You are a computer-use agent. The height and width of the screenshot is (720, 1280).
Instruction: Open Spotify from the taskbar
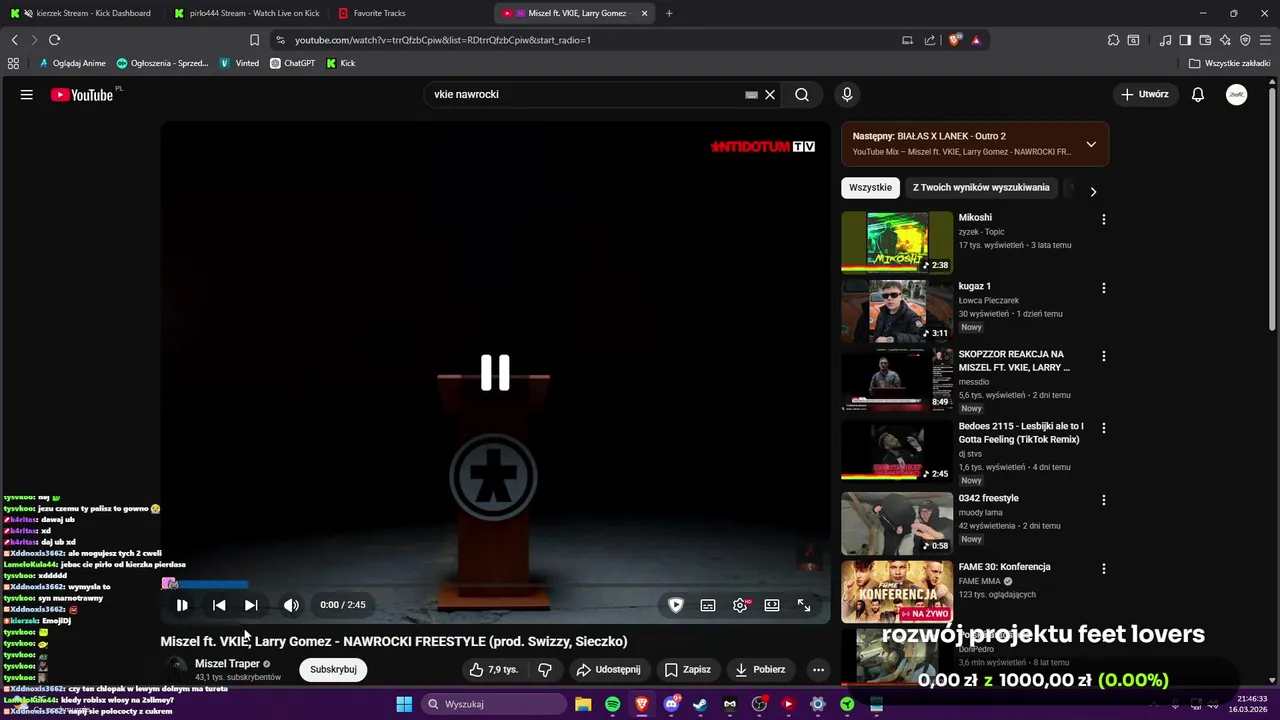(x=612, y=704)
